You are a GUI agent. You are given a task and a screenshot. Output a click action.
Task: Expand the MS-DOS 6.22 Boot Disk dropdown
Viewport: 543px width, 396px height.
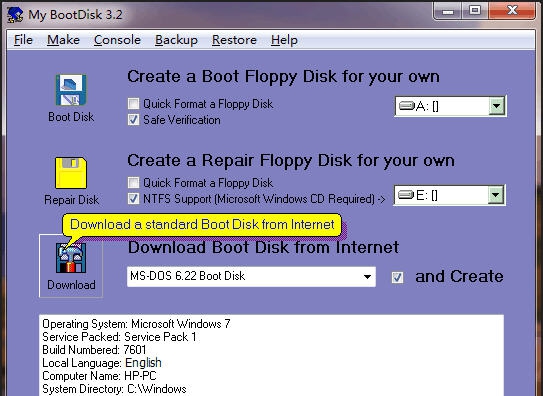367,277
